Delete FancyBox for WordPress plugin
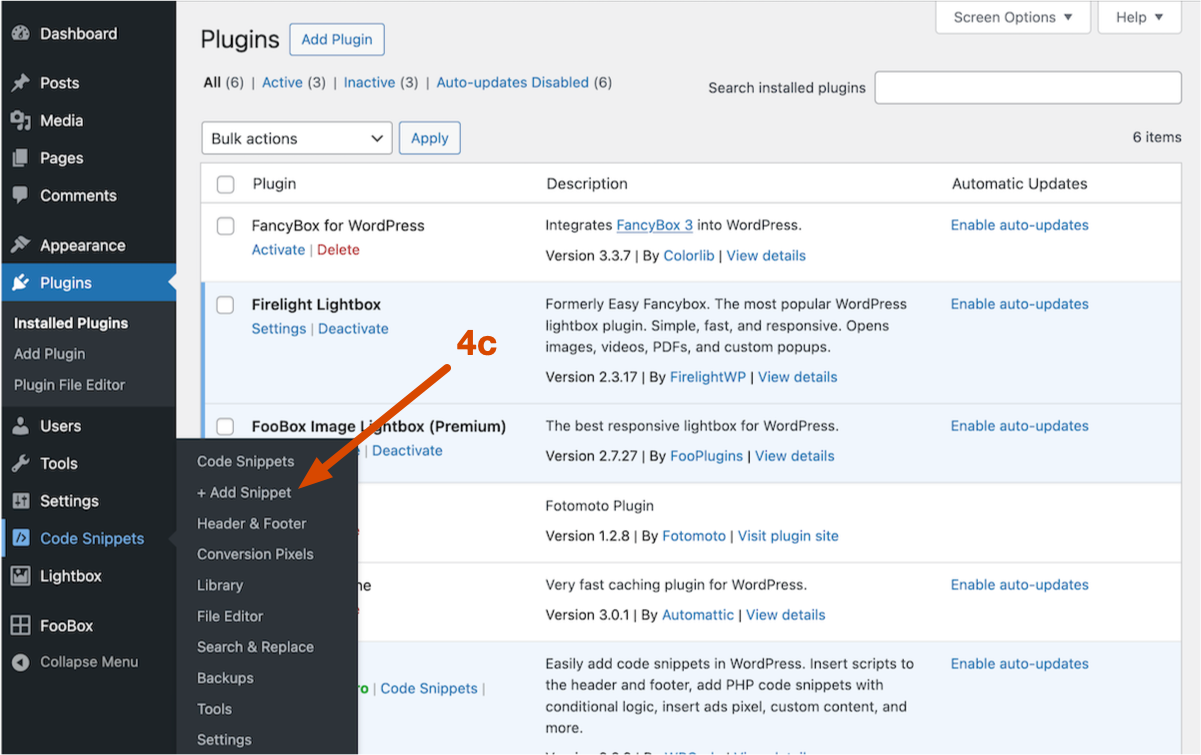 pos(338,250)
